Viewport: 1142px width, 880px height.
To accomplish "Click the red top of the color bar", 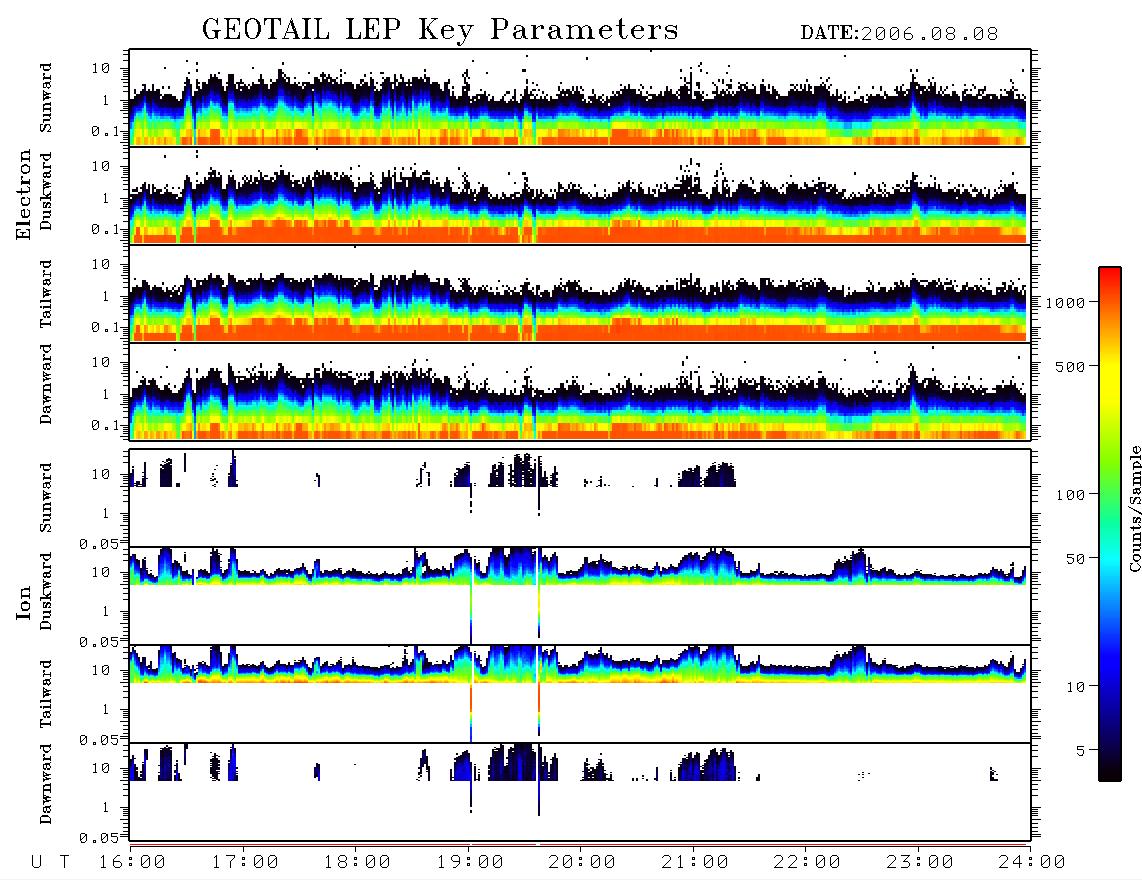I will tap(1110, 273).
